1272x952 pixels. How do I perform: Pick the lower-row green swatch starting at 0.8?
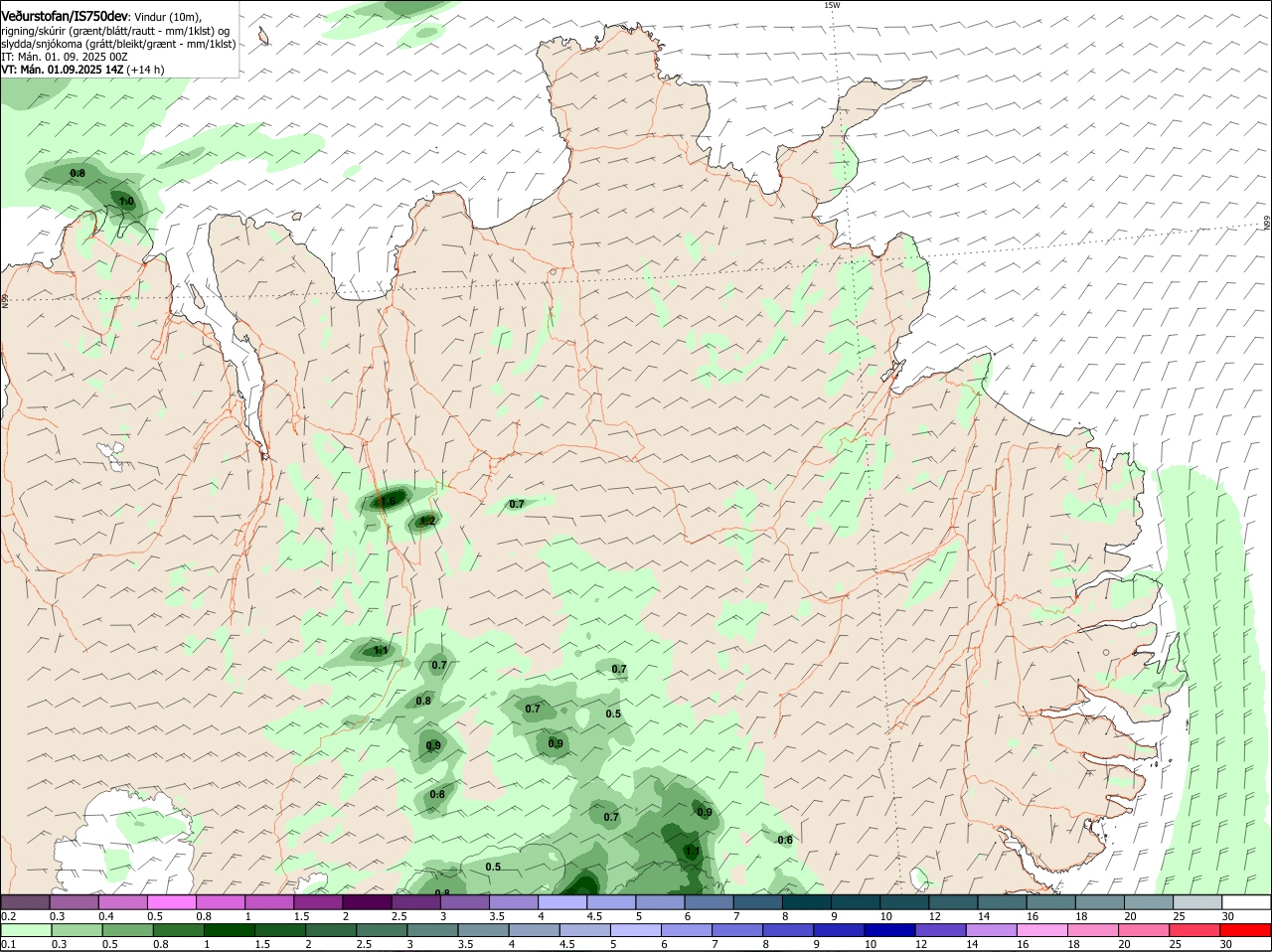pos(179,931)
